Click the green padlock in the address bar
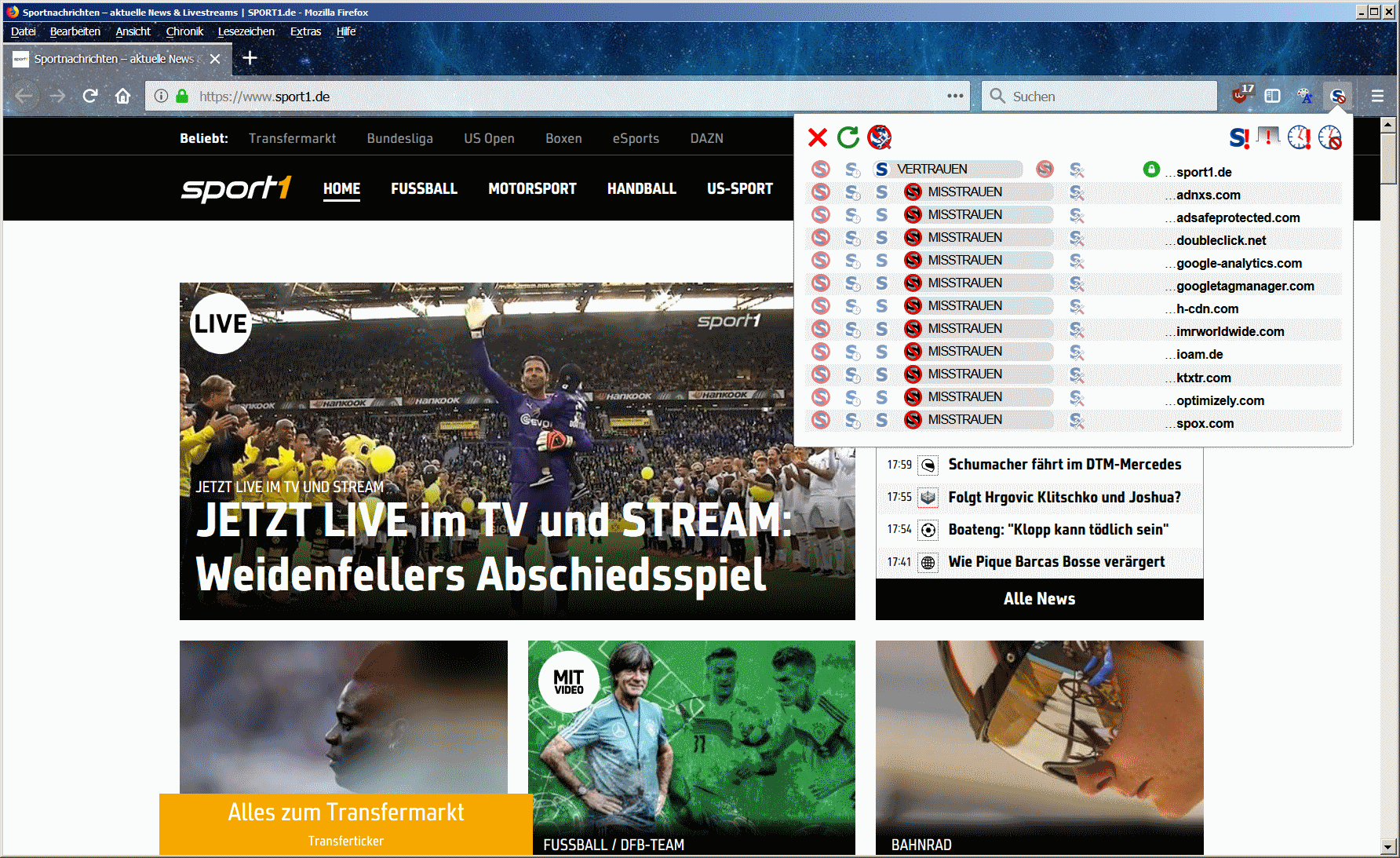 pos(182,96)
